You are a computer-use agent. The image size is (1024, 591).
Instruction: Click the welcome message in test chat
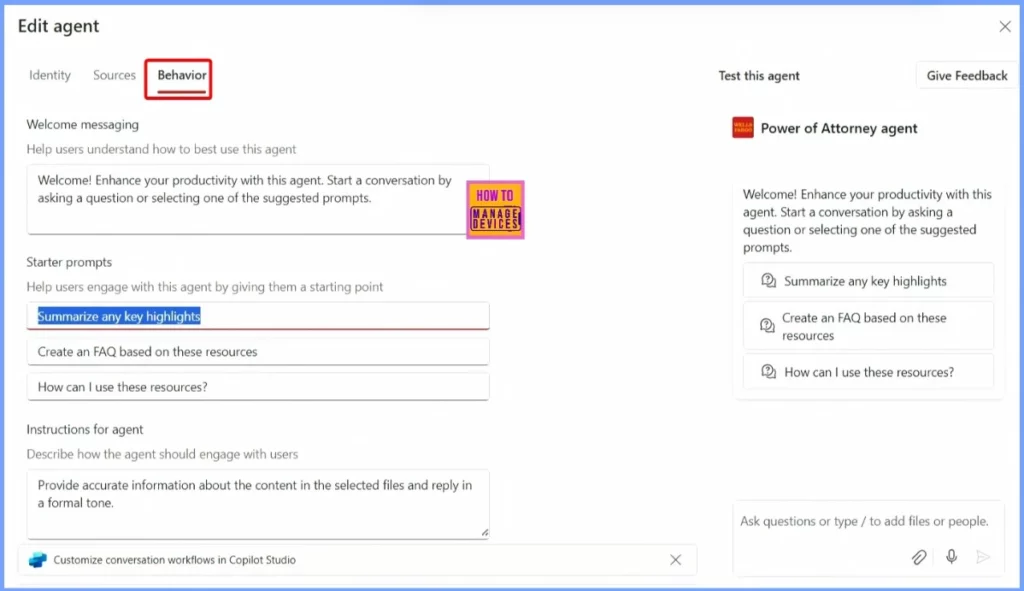[868, 221]
